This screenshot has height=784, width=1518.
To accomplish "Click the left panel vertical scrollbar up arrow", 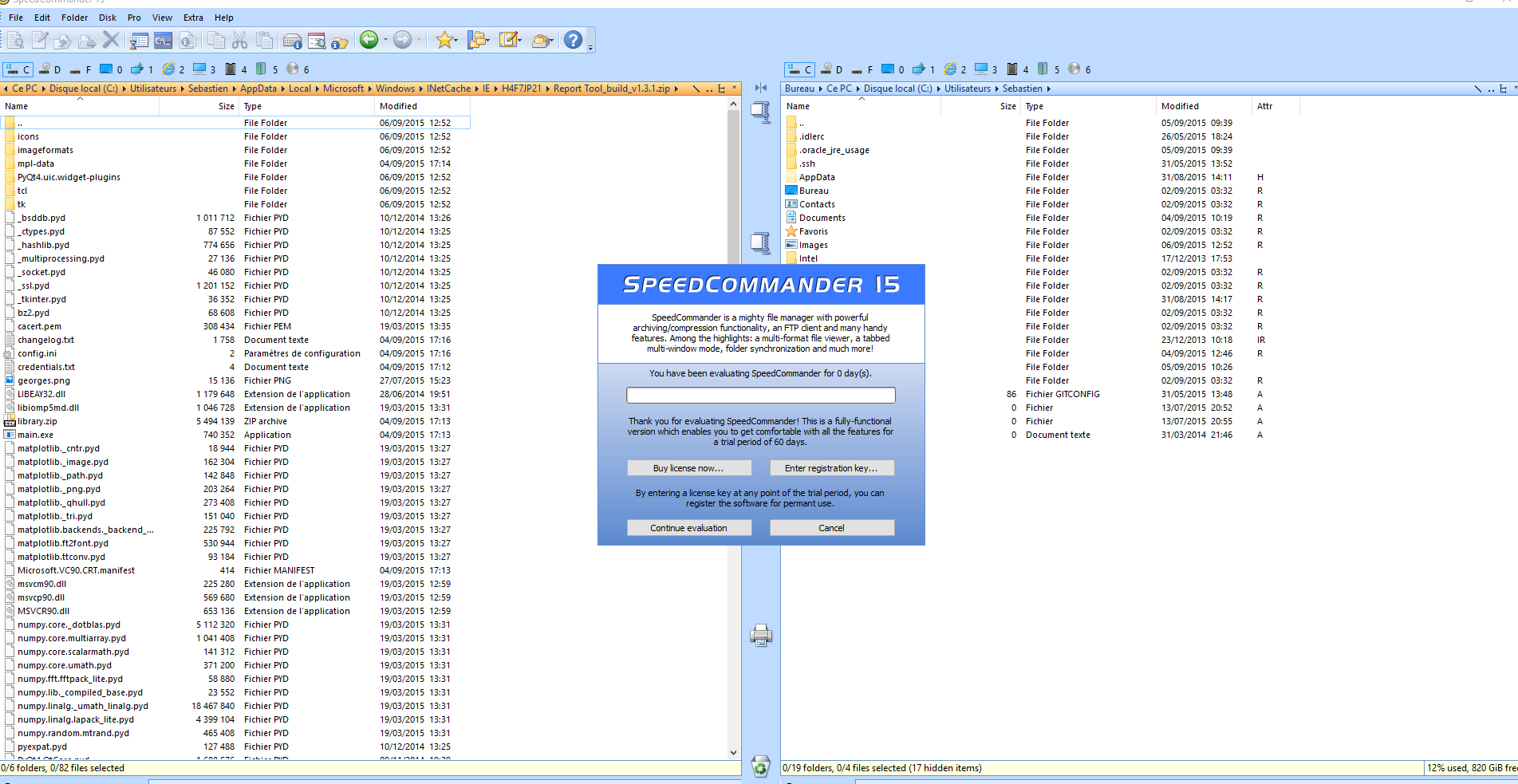I will coord(734,104).
